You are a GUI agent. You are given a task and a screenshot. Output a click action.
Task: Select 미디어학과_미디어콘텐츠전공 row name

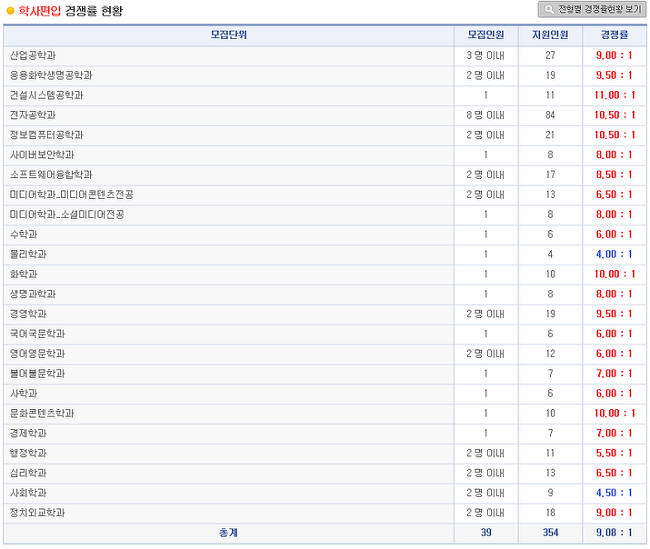coord(71,194)
